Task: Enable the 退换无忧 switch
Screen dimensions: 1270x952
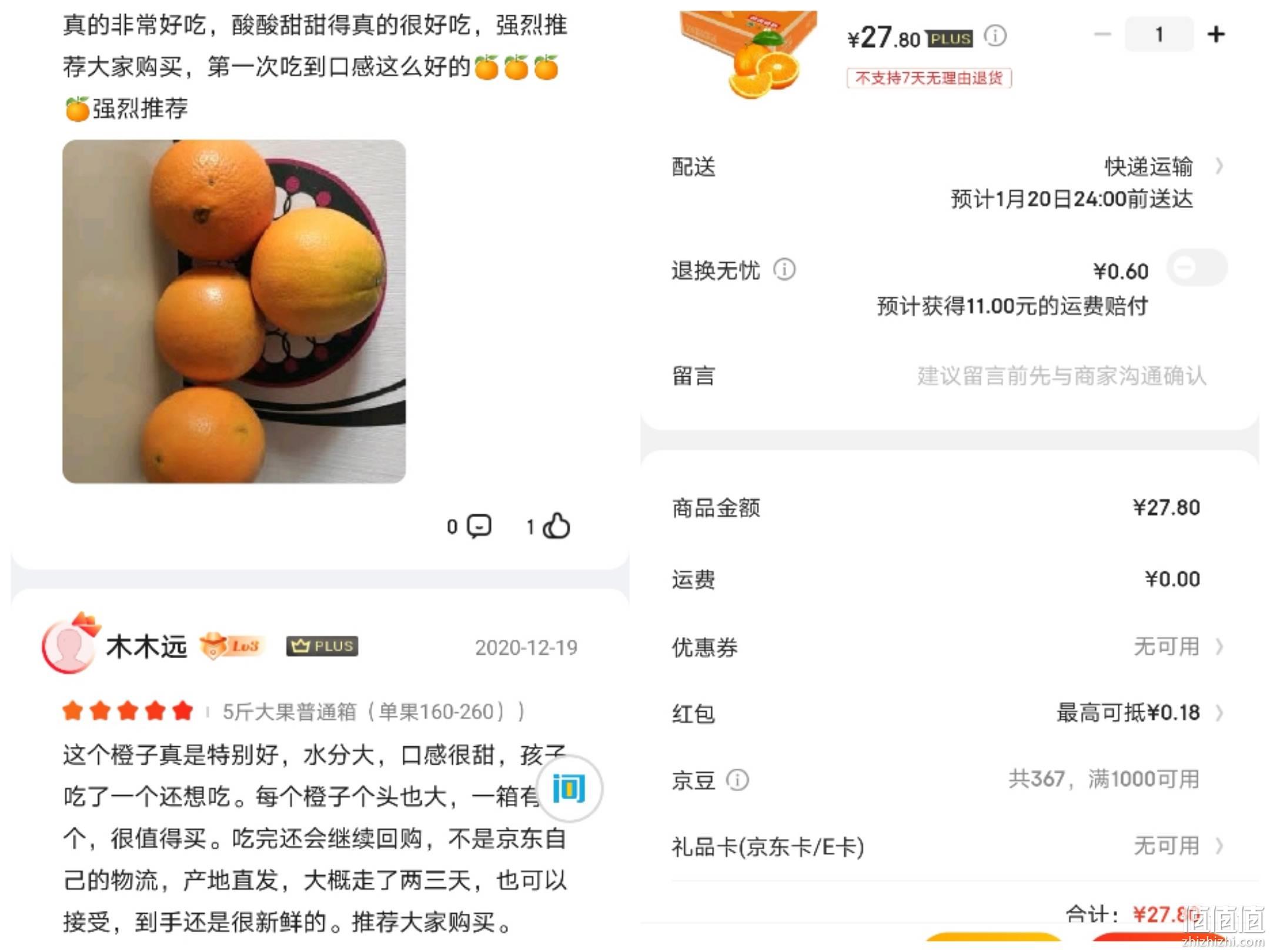Action: tap(1197, 268)
